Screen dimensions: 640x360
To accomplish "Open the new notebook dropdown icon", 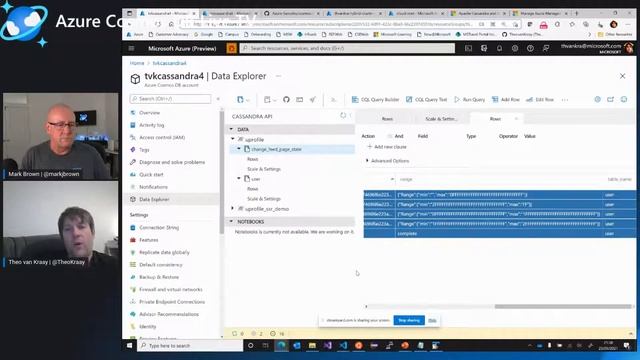I will [x=270, y=100].
